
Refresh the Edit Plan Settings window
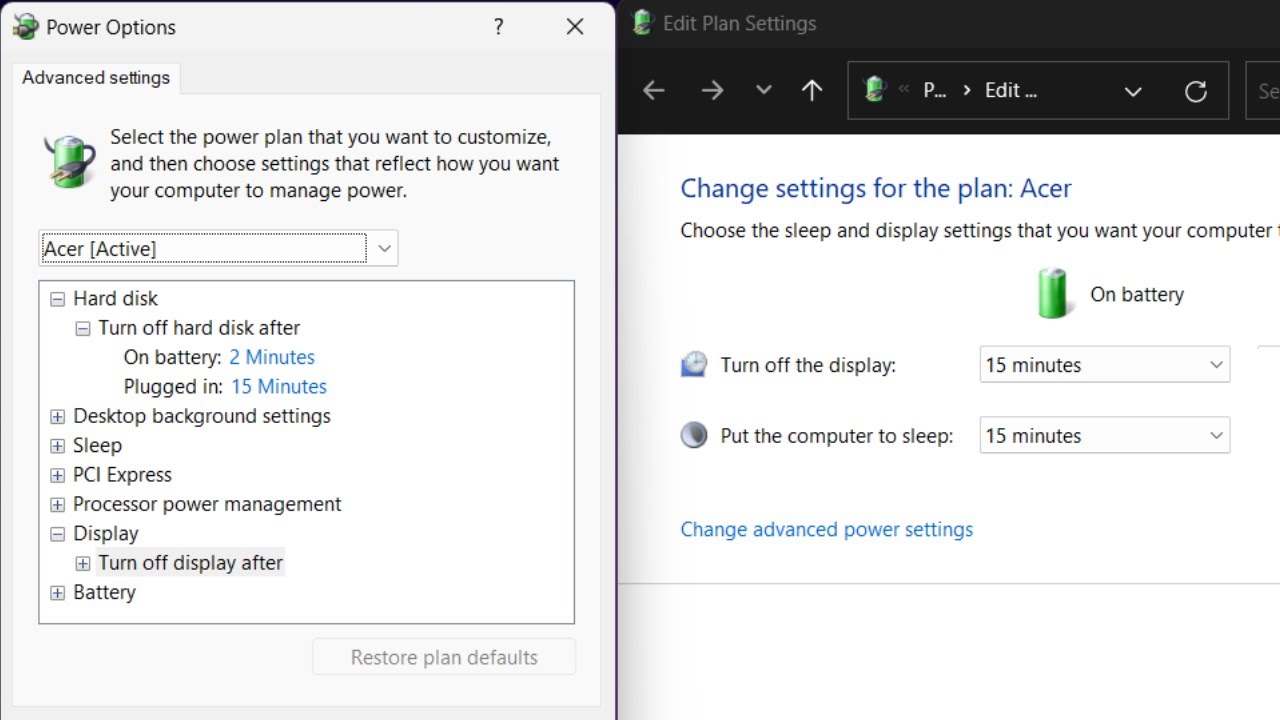1195,91
